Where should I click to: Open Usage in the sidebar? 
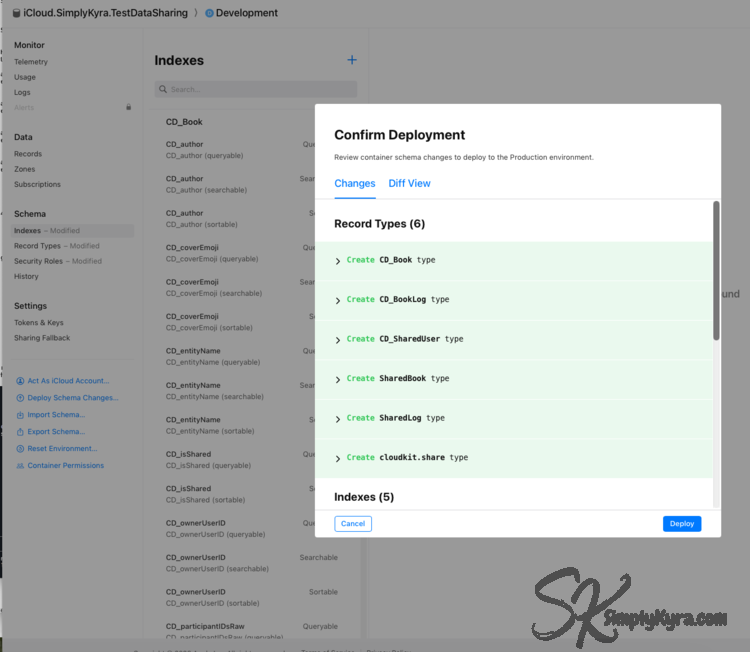pyautogui.click(x=25, y=77)
